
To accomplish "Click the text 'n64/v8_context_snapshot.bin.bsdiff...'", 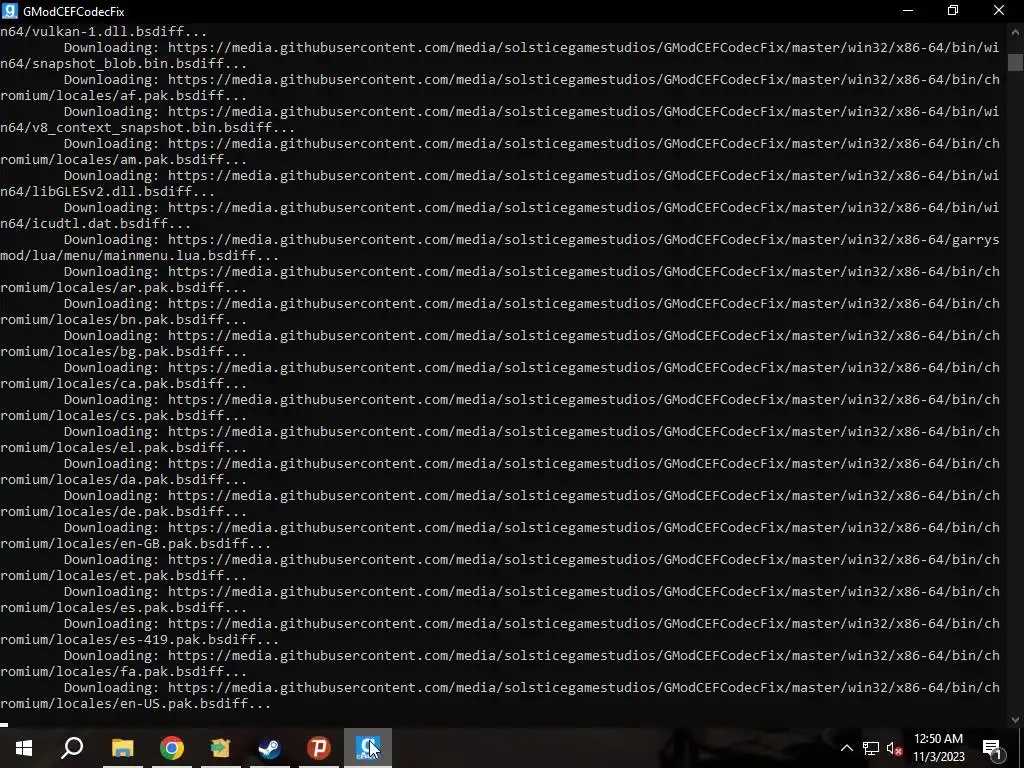I will tap(148, 127).
